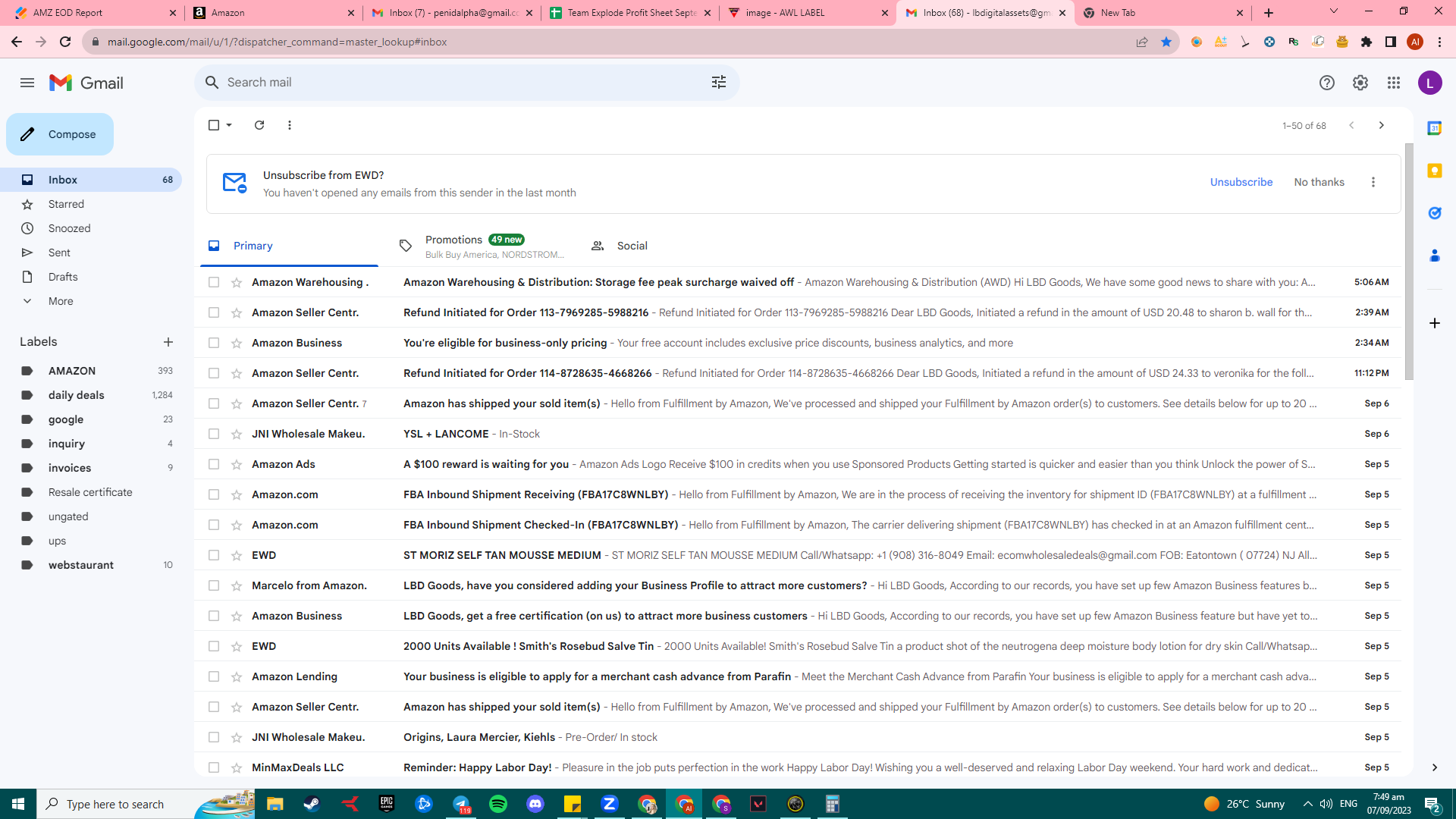Click the search options filter icon

(x=719, y=82)
